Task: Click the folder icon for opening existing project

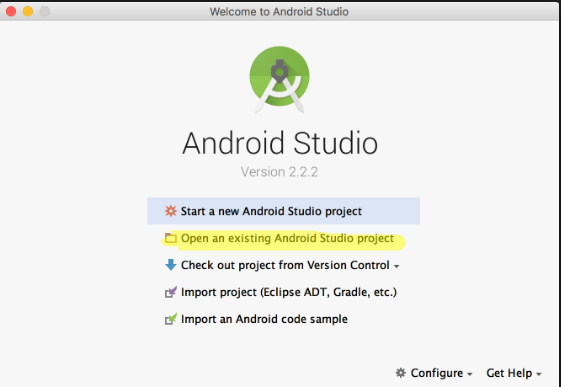Action: pyautogui.click(x=171, y=238)
